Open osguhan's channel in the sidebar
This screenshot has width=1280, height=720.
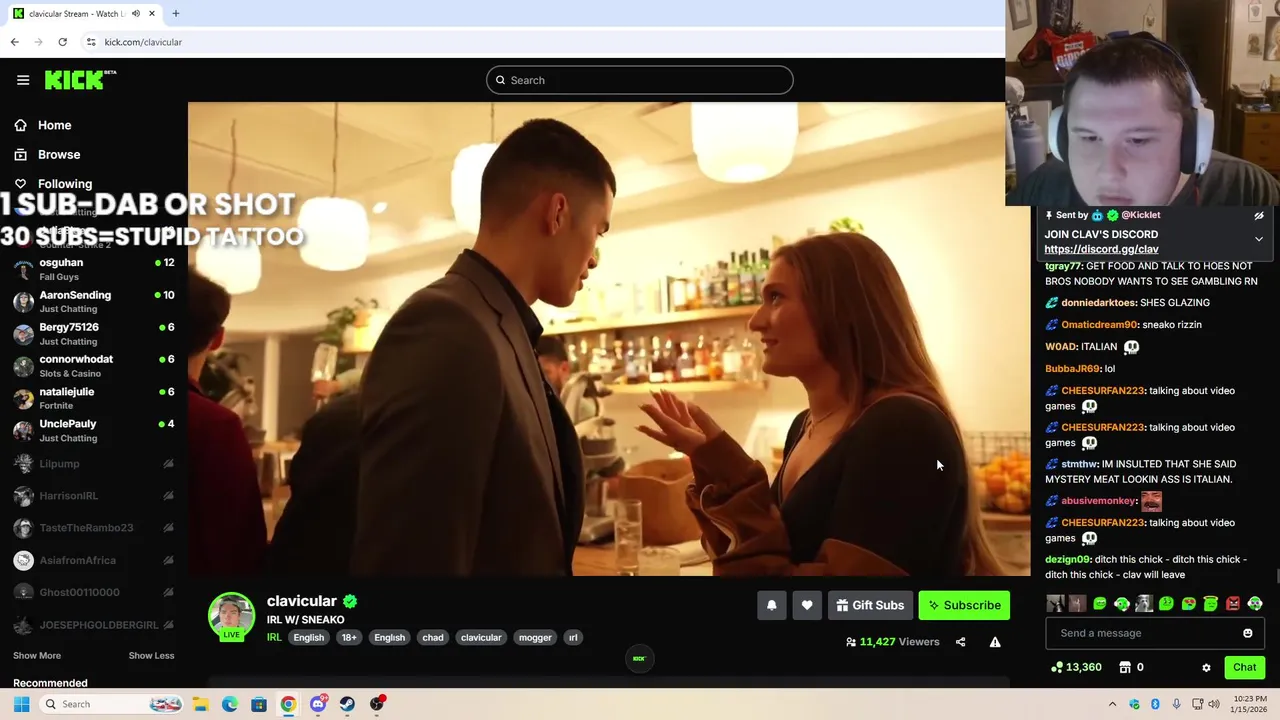[x=94, y=269]
